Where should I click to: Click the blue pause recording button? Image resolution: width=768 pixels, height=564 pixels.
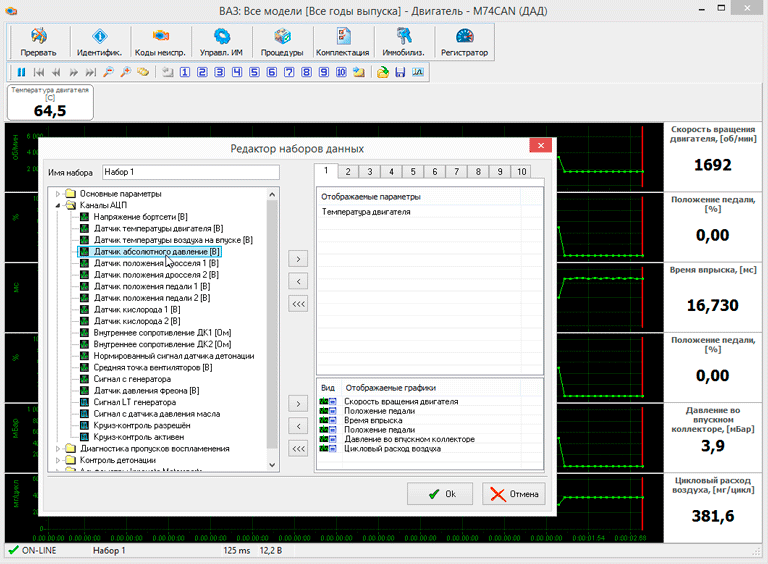21,72
